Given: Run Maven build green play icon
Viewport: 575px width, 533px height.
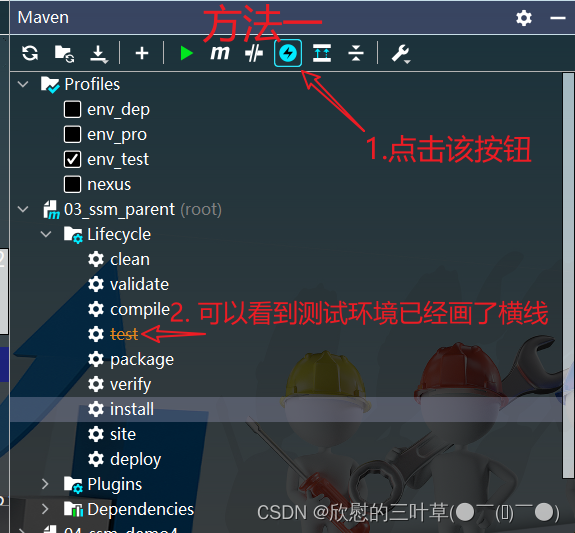Looking at the screenshot, I should (186, 54).
